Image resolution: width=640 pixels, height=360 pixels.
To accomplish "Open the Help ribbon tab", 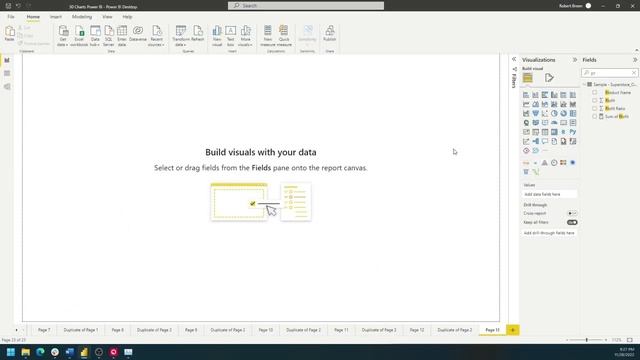I will (127, 17).
